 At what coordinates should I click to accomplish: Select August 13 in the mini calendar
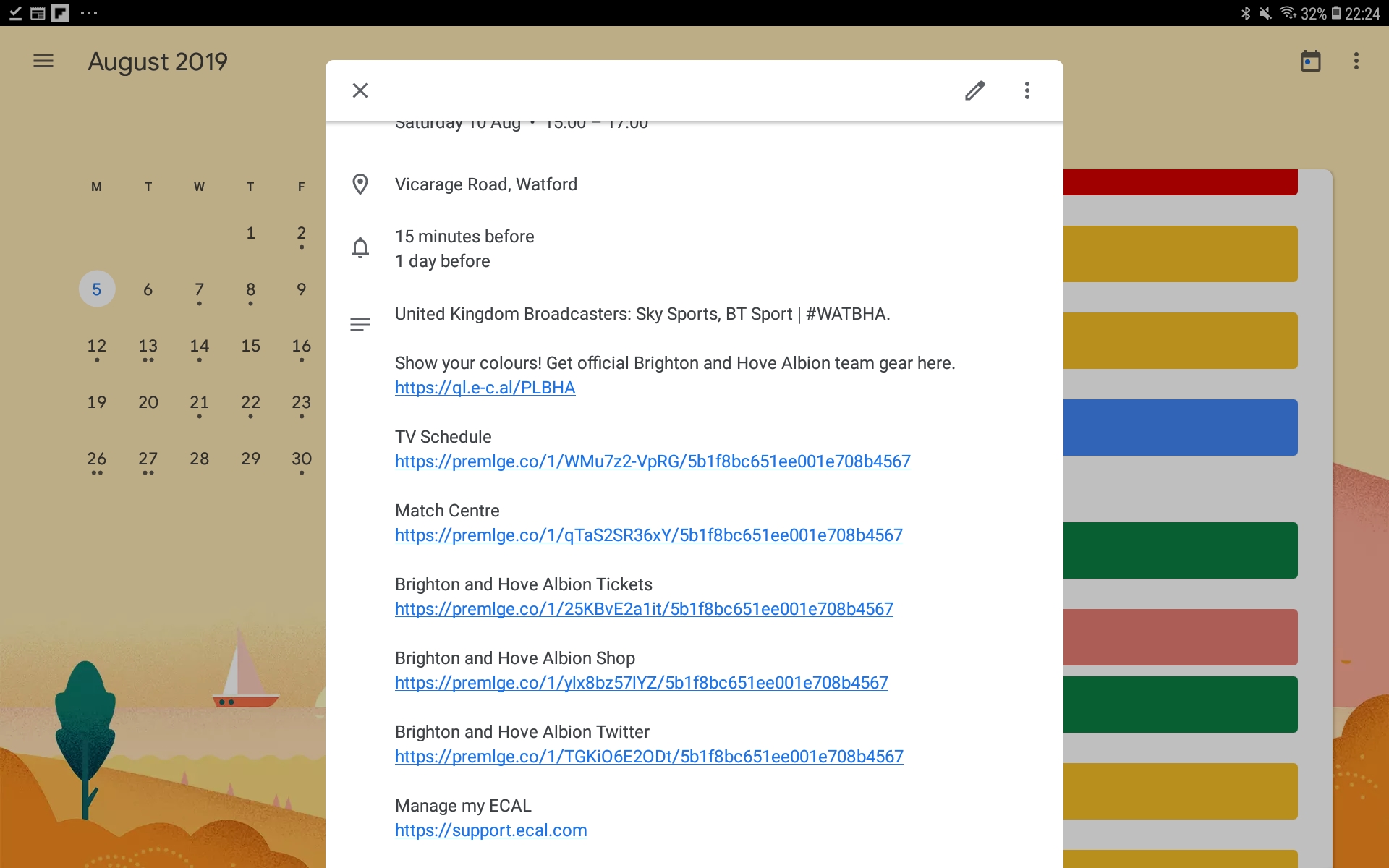[x=148, y=346]
